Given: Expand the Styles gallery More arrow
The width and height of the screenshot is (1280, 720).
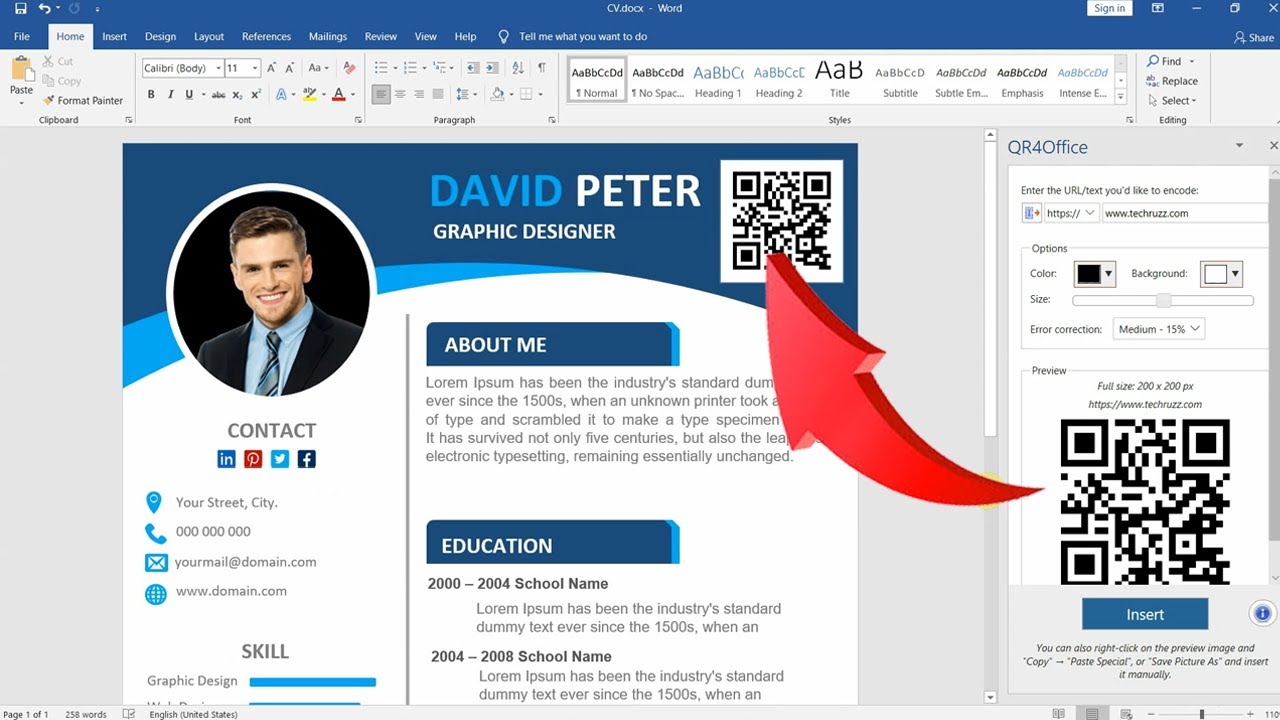Looking at the screenshot, I should tap(1121, 98).
